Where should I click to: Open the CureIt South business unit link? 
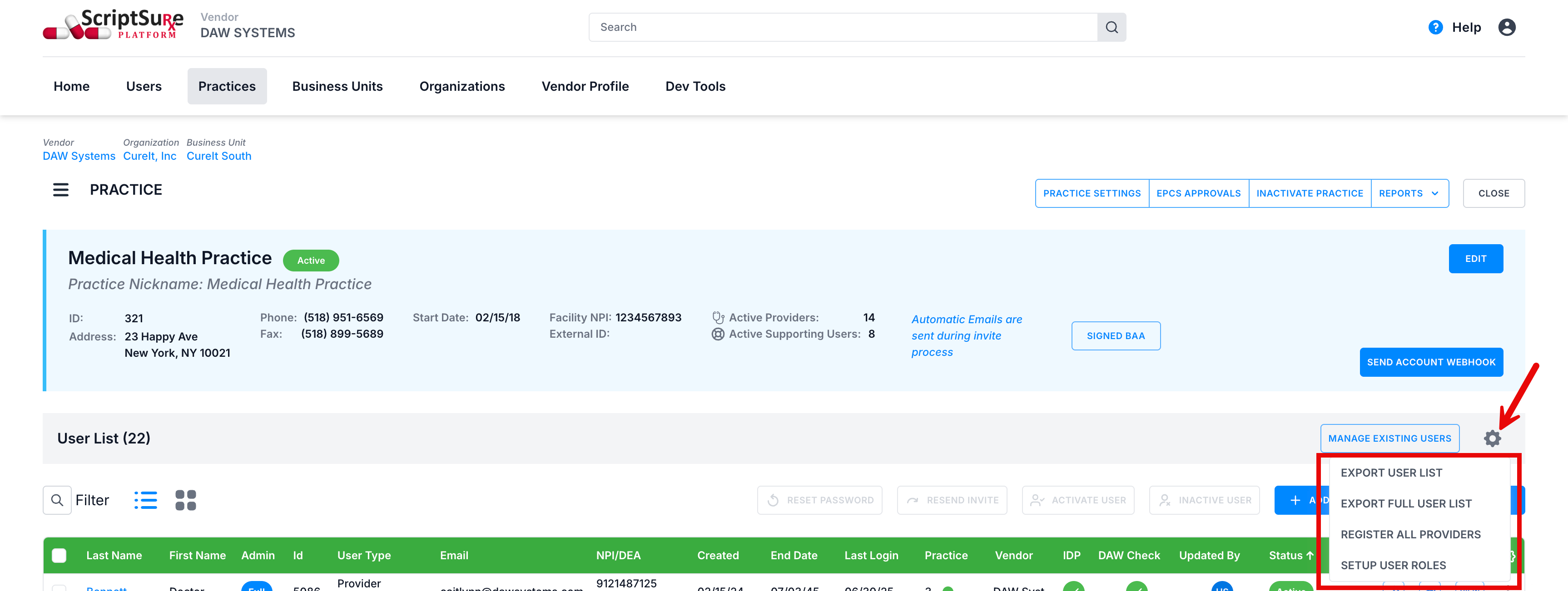pyautogui.click(x=218, y=156)
